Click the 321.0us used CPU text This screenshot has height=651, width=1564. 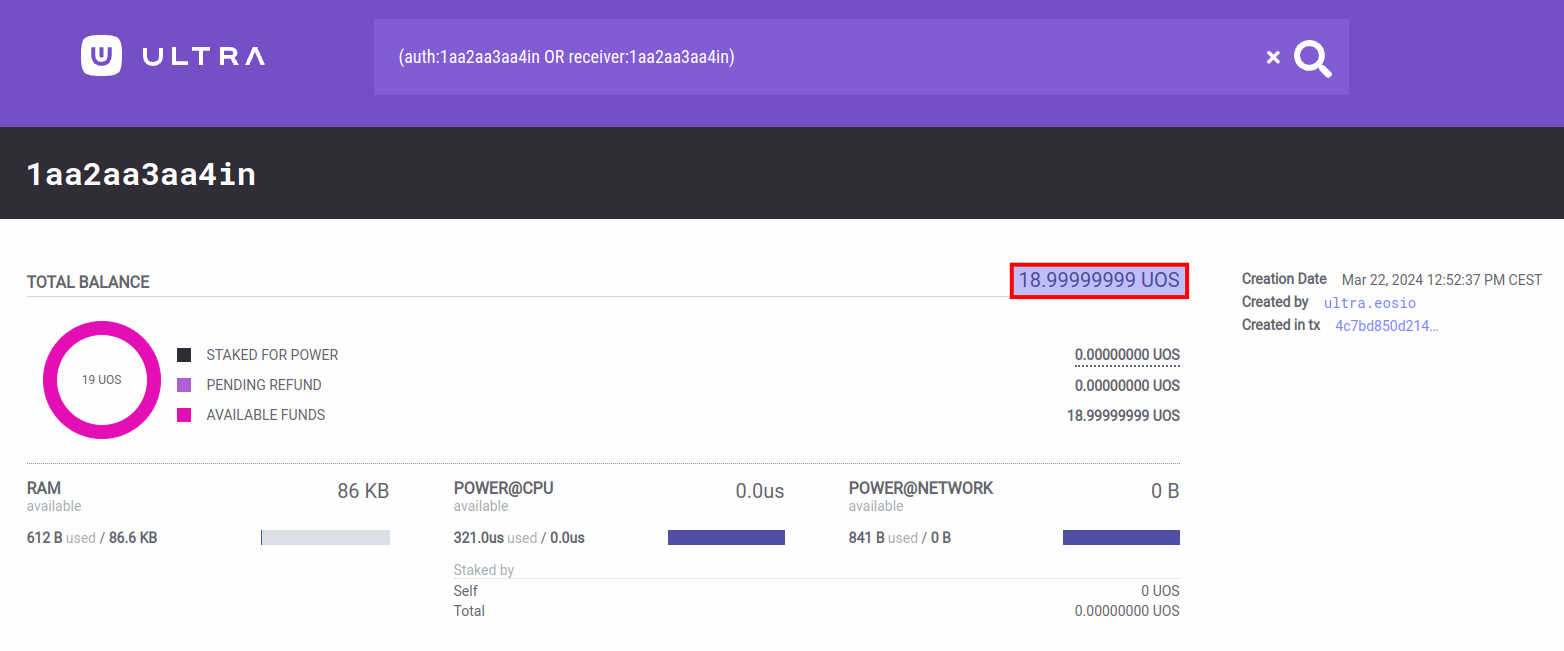tap(496, 538)
